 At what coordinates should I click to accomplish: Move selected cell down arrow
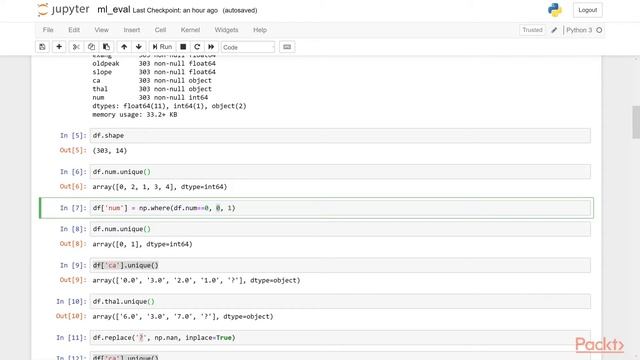(139, 47)
